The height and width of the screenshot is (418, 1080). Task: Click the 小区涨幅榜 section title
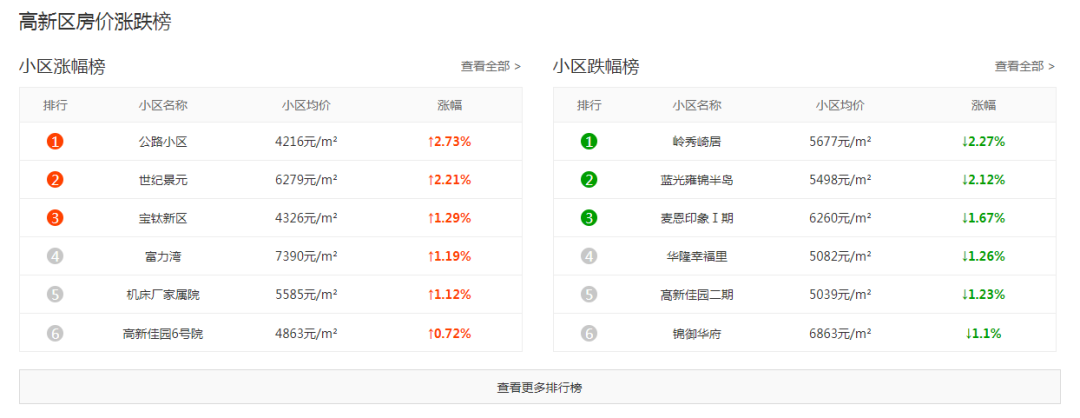pos(62,67)
